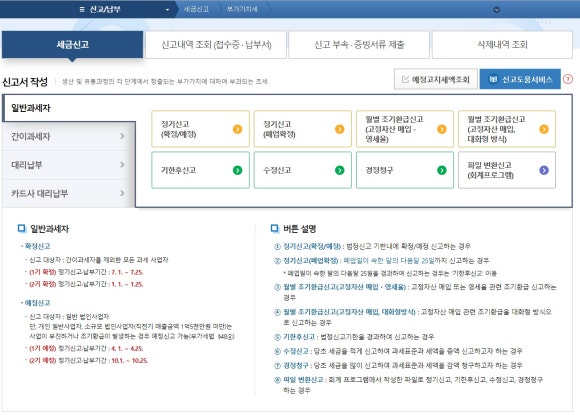The image size is (580, 415).
Task: Click the 기한후신고 card
Action: 200,170
